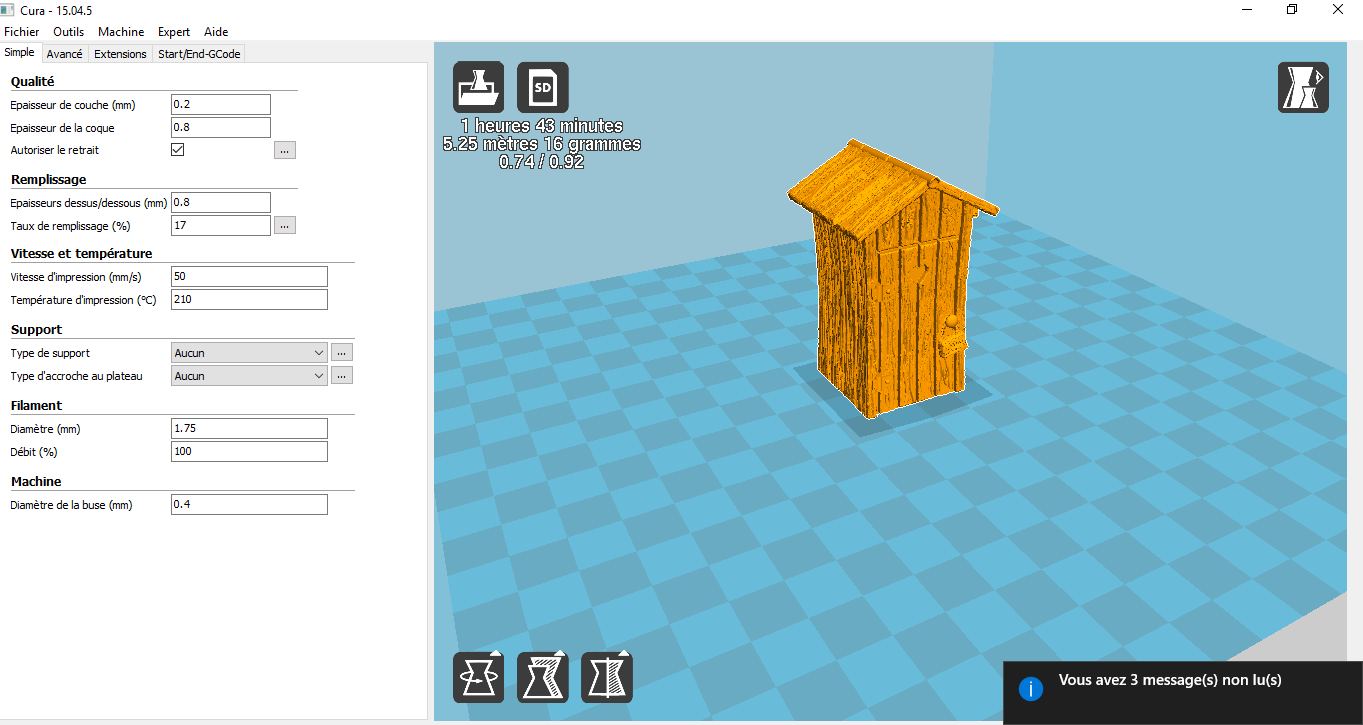Expand the Type d'accroche au plateau dropdown

[250, 376]
